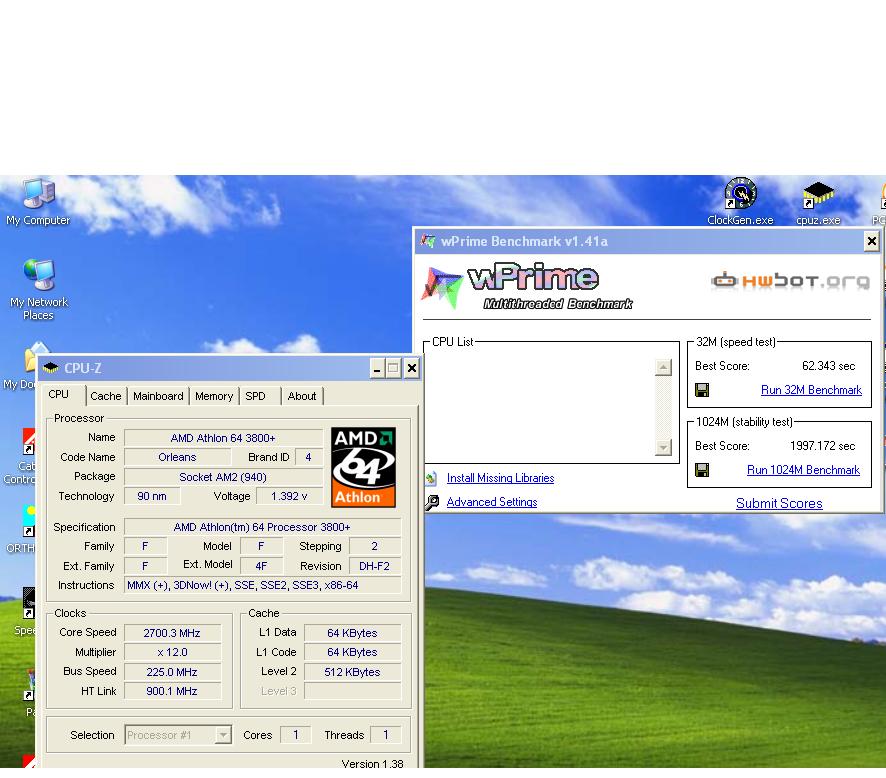Click inside the empty CPU List box
The height and width of the screenshot is (778, 886).
(x=540, y=407)
